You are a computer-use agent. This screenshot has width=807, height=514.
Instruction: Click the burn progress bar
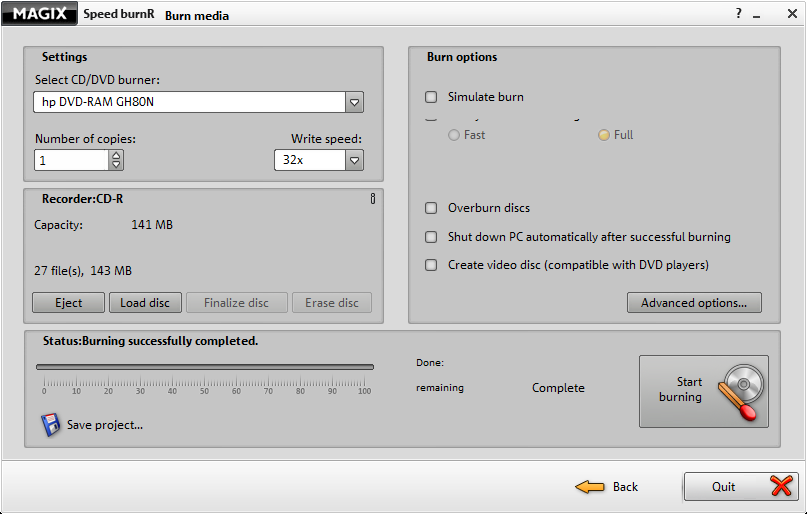tap(205, 367)
